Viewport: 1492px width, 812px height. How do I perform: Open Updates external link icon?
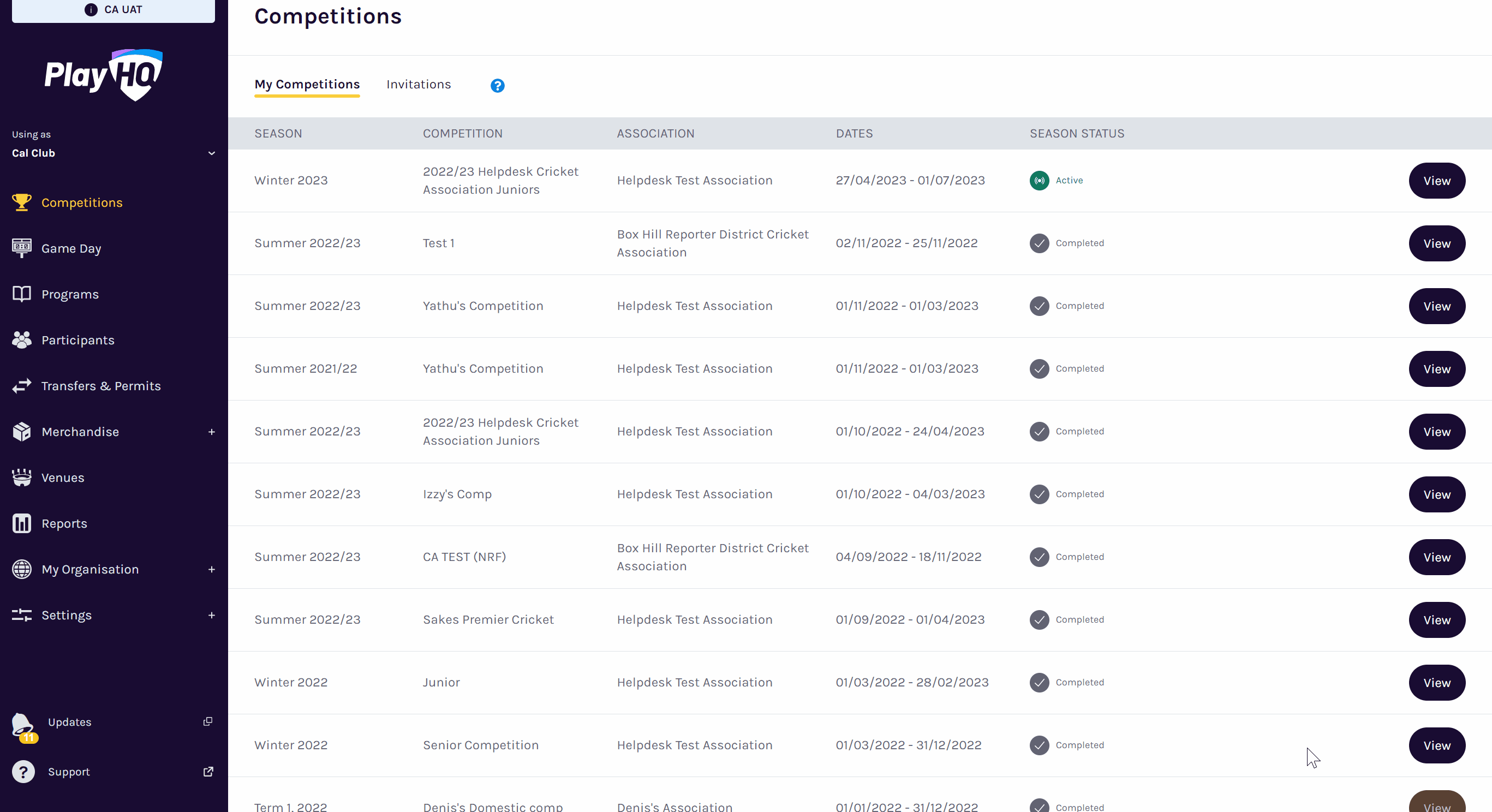coord(208,721)
